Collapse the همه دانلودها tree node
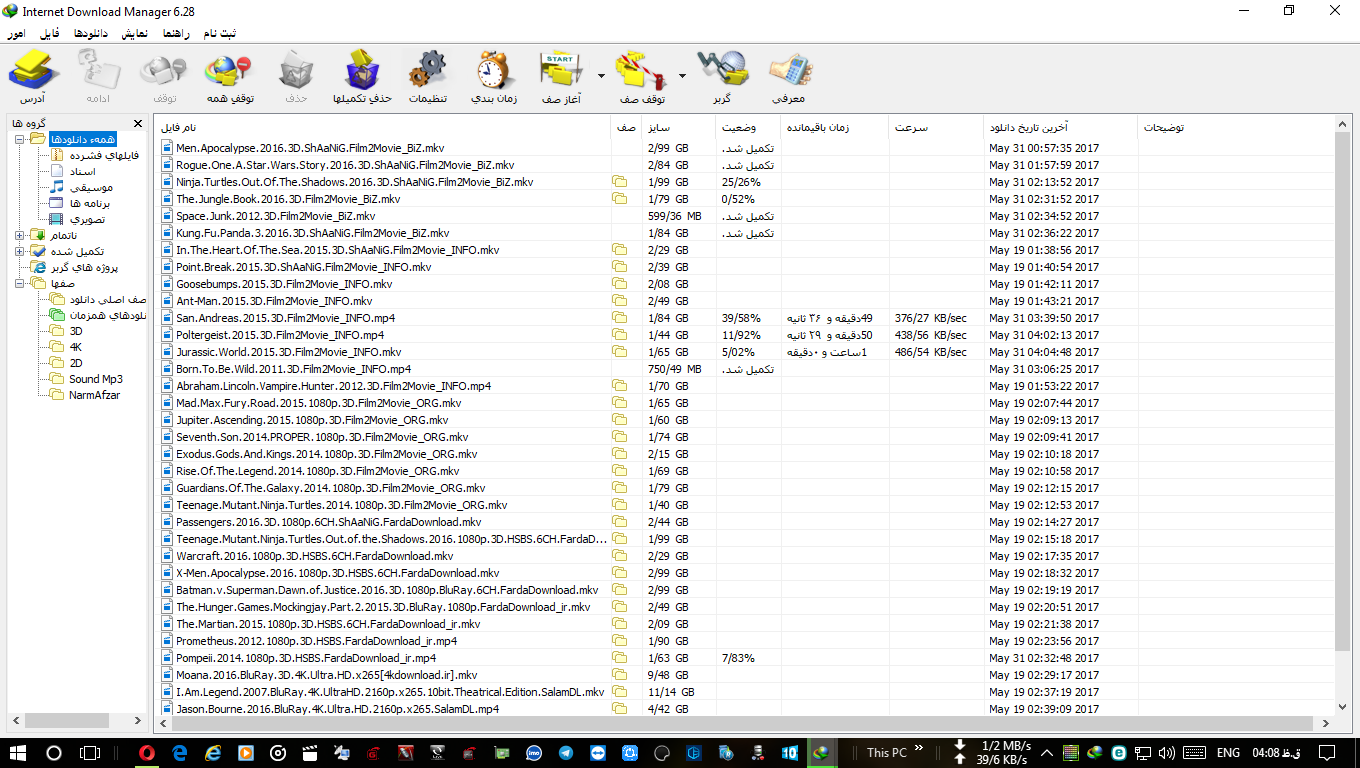1360x768 pixels. [20, 138]
